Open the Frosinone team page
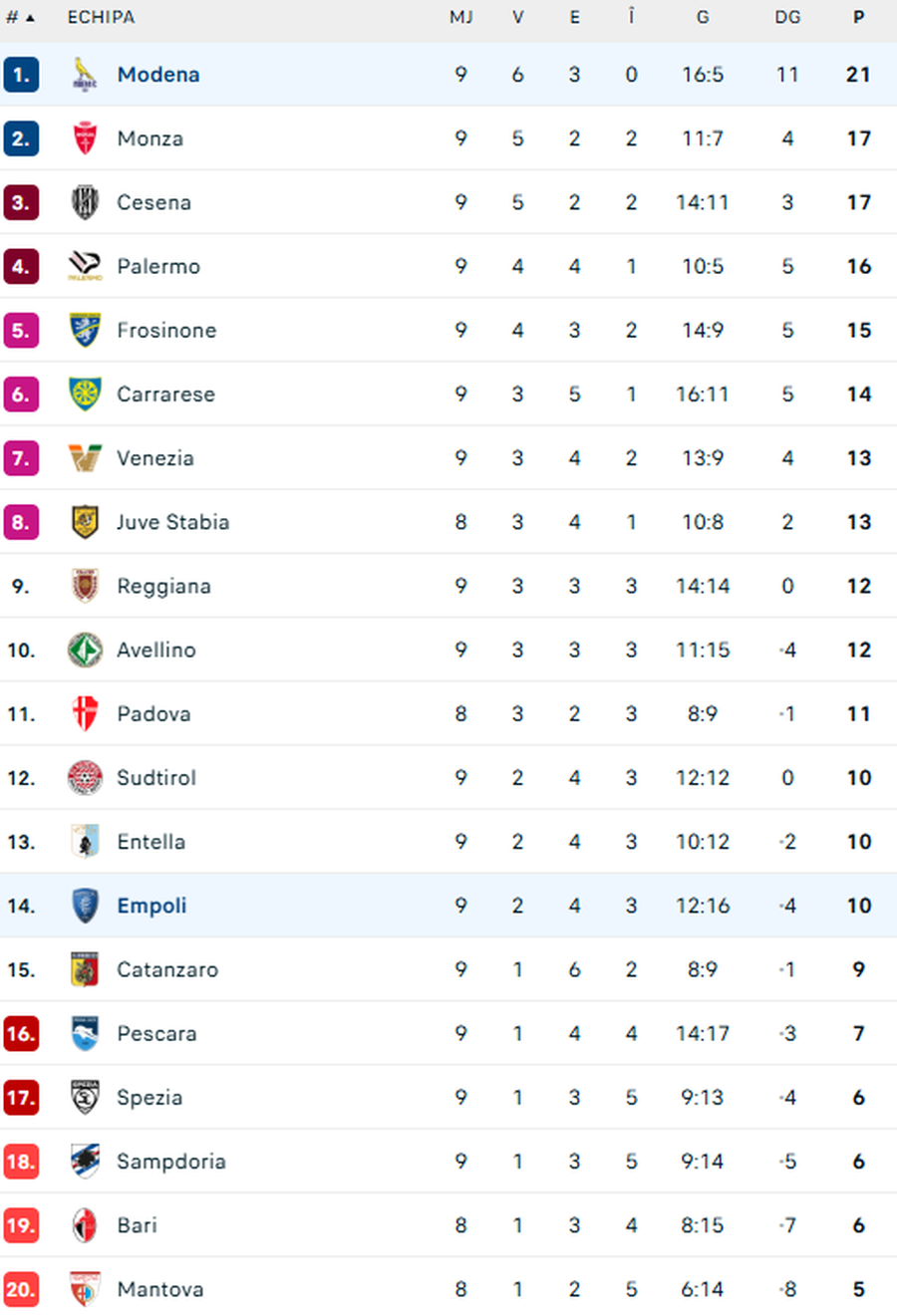The image size is (897, 1316). click(x=166, y=331)
